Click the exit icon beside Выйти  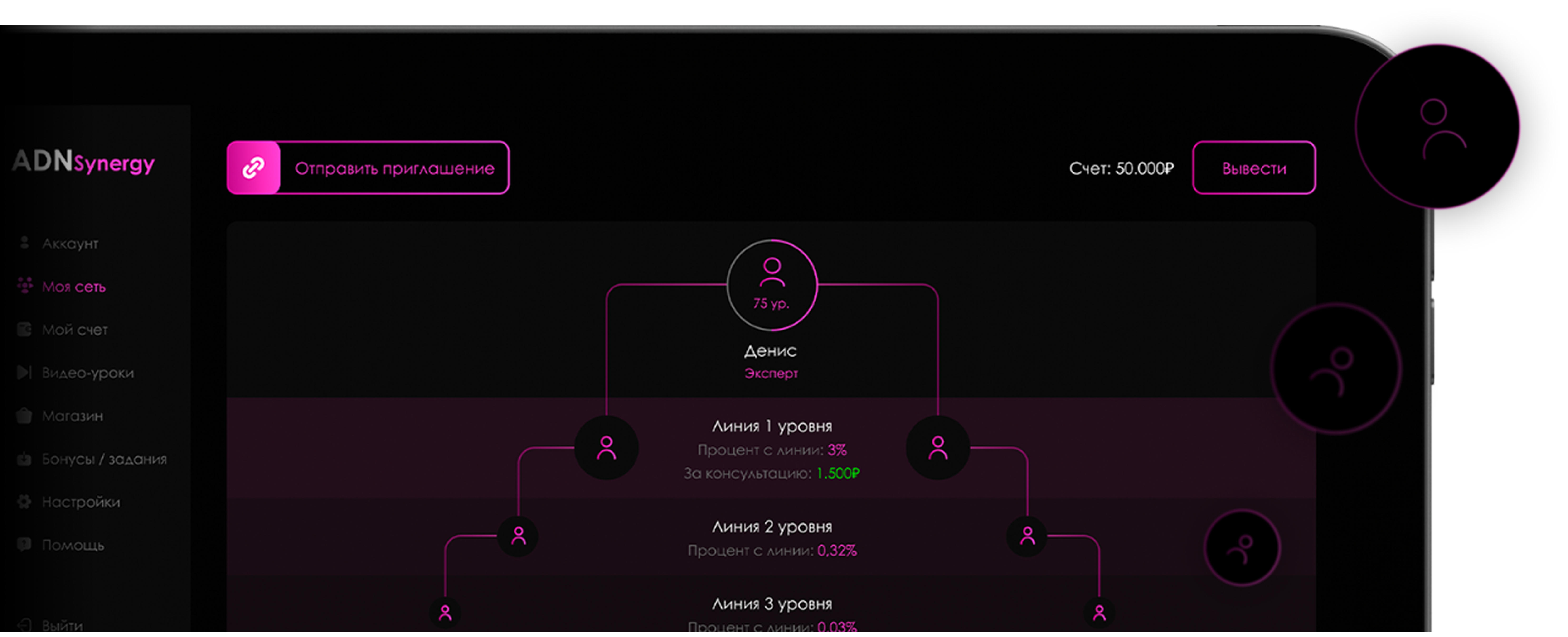(24, 625)
